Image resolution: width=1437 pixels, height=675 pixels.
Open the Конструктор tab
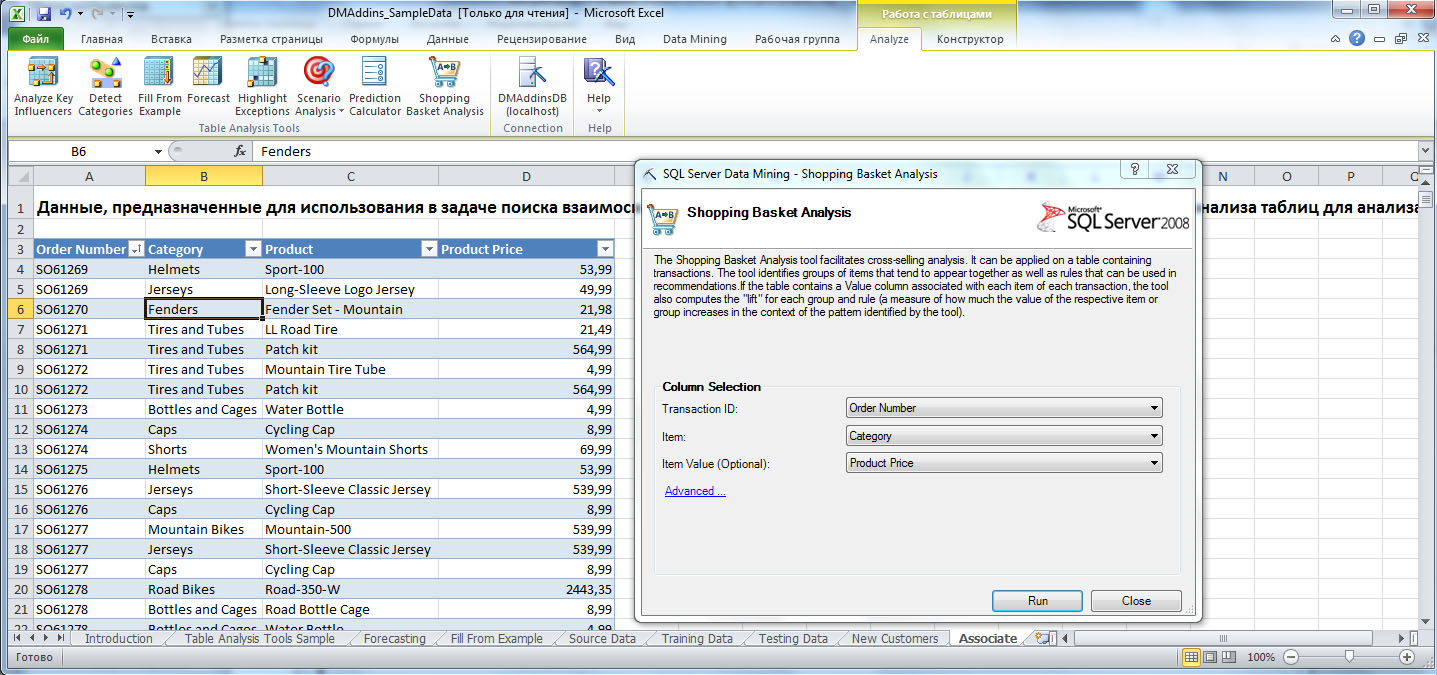[x=970, y=39]
